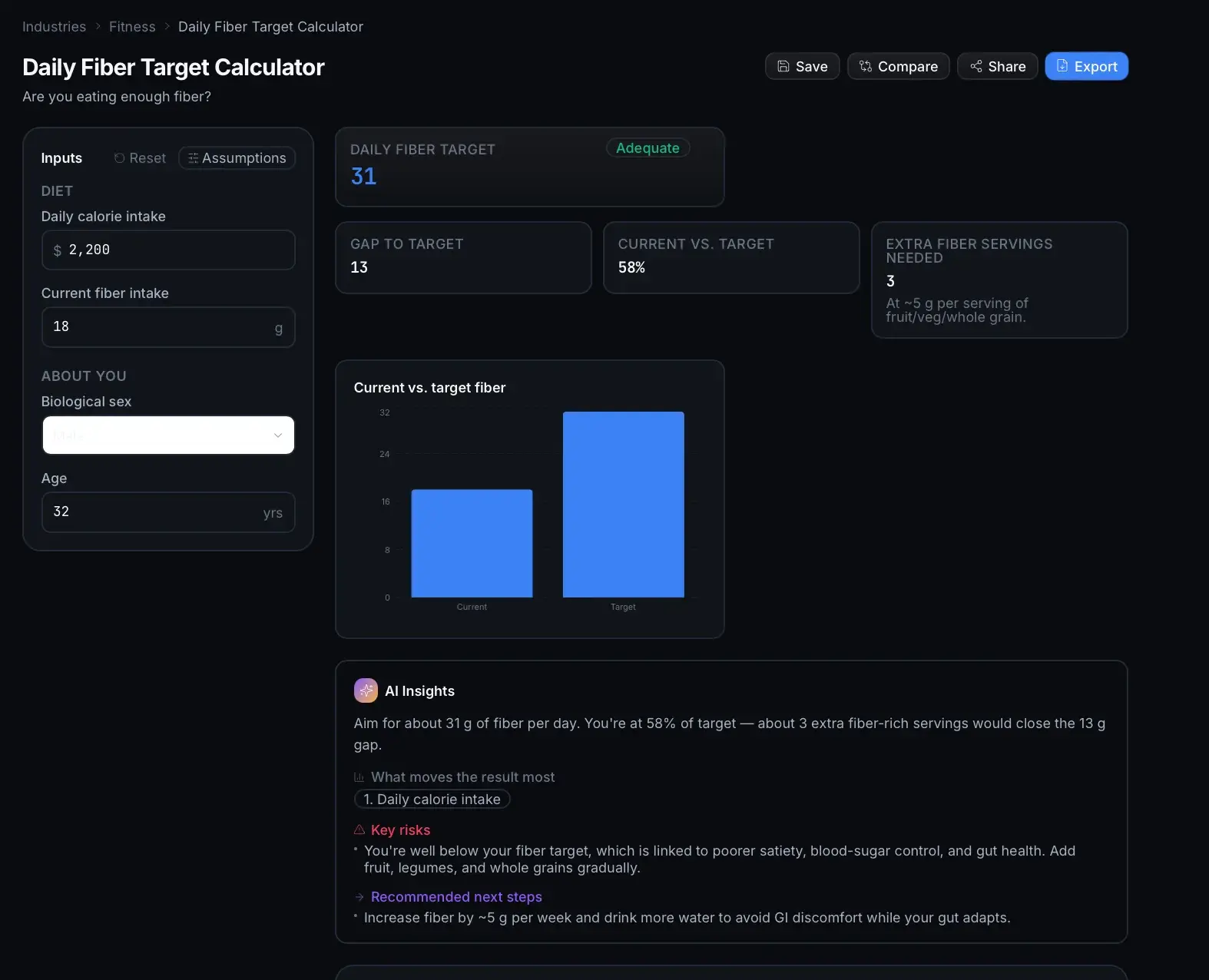Click the Daily calorie intake field
The height and width of the screenshot is (980, 1209).
[x=168, y=250]
